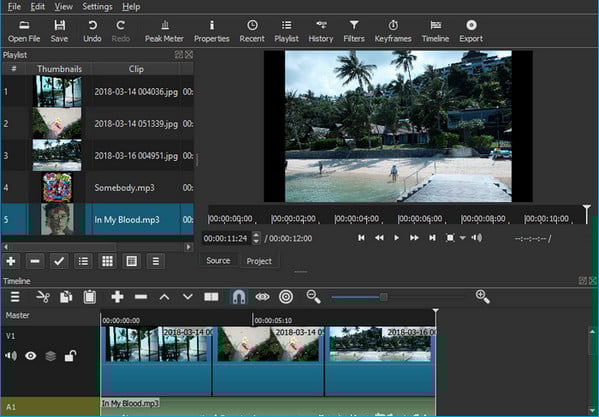Toggle player zoom fit button
599x417 pixels.
click(x=450, y=238)
